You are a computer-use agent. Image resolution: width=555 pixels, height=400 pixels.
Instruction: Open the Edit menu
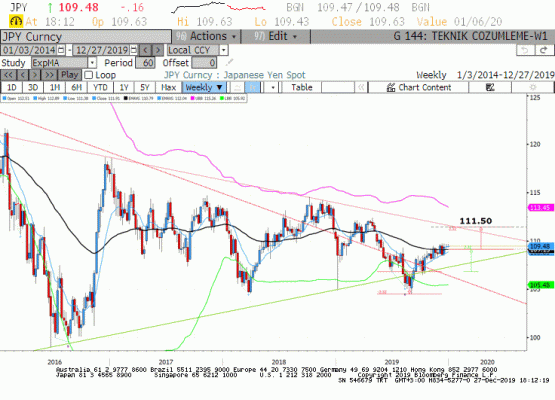tap(276, 36)
